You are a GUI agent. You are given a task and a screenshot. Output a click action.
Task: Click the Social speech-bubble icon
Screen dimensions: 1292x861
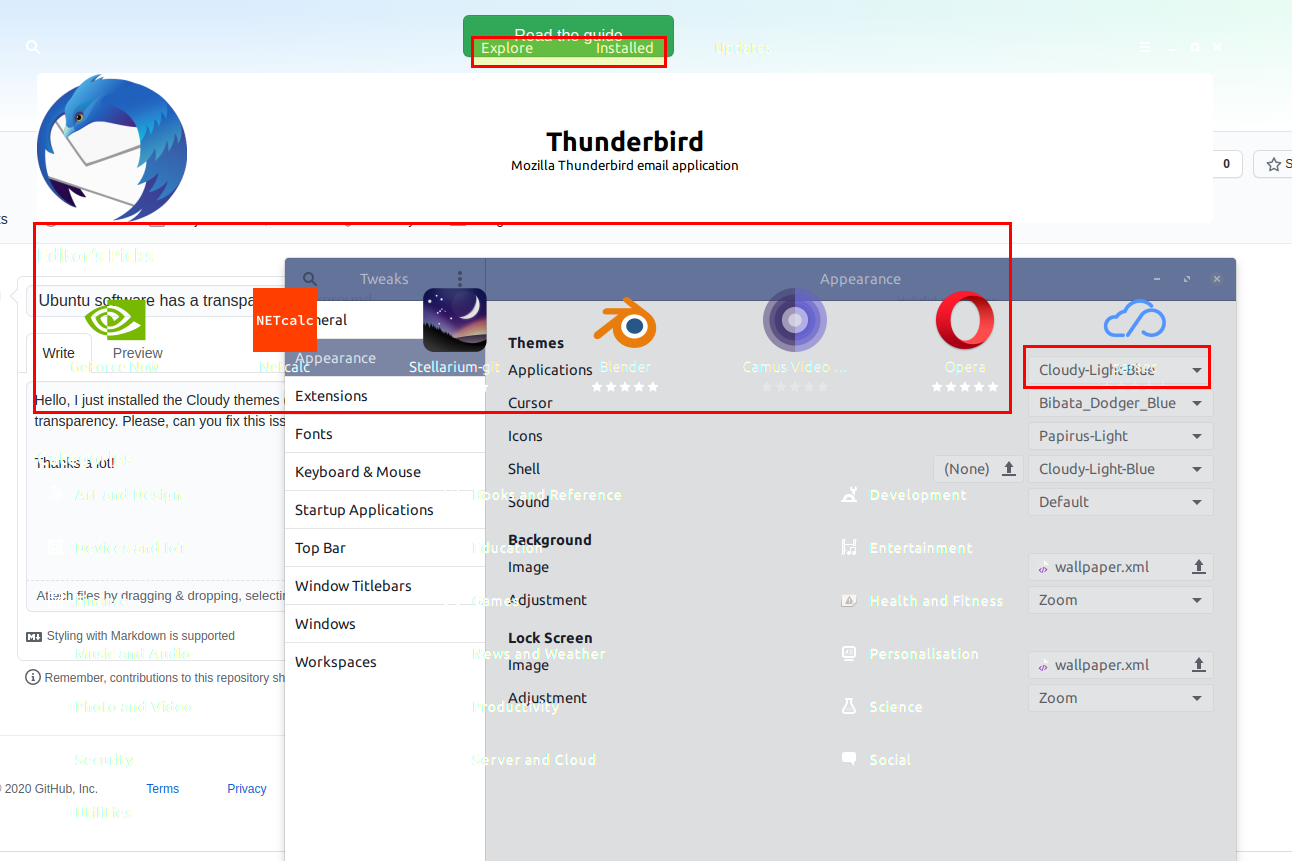[x=849, y=759]
